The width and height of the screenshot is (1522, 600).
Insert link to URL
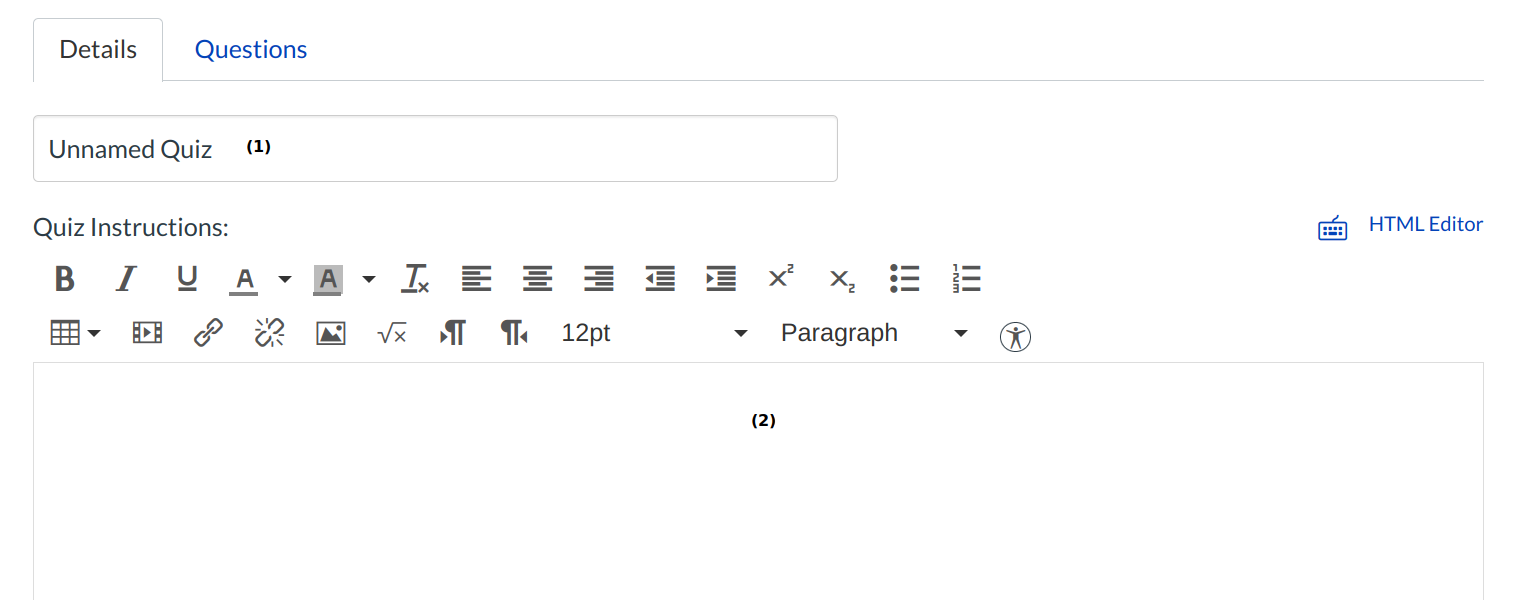(x=208, y=333)
